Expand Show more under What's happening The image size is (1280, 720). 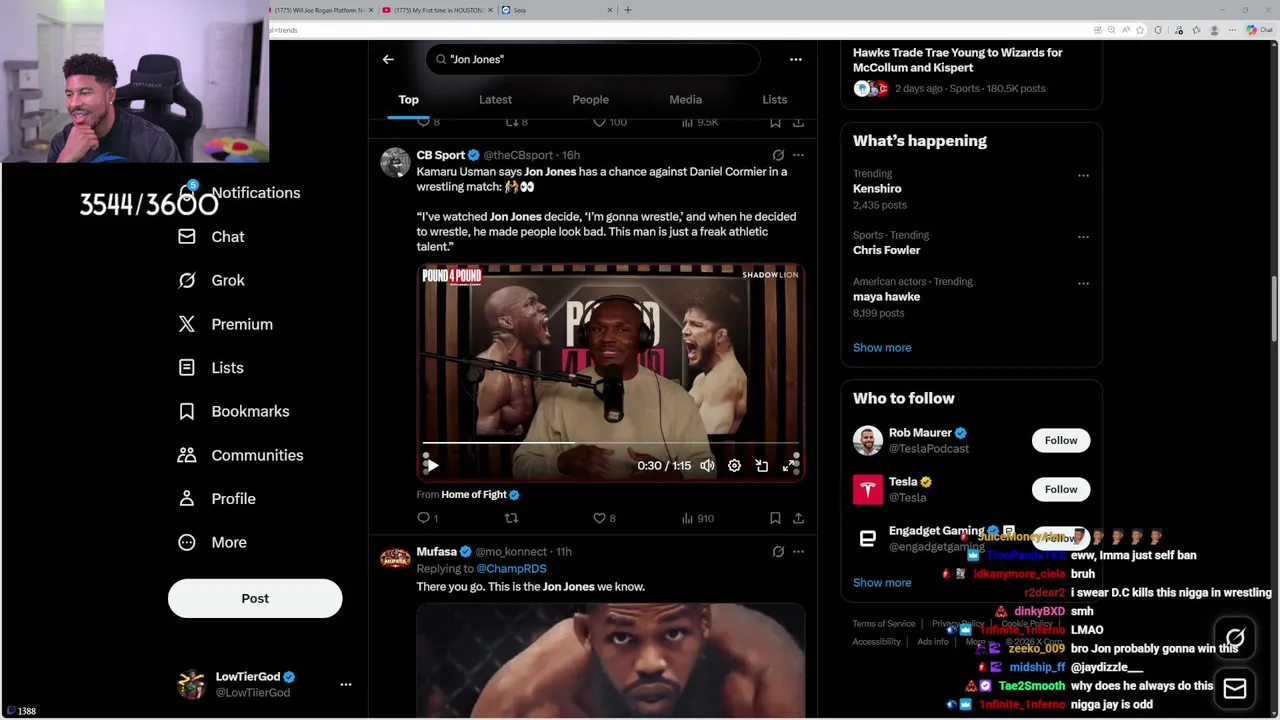882,348
